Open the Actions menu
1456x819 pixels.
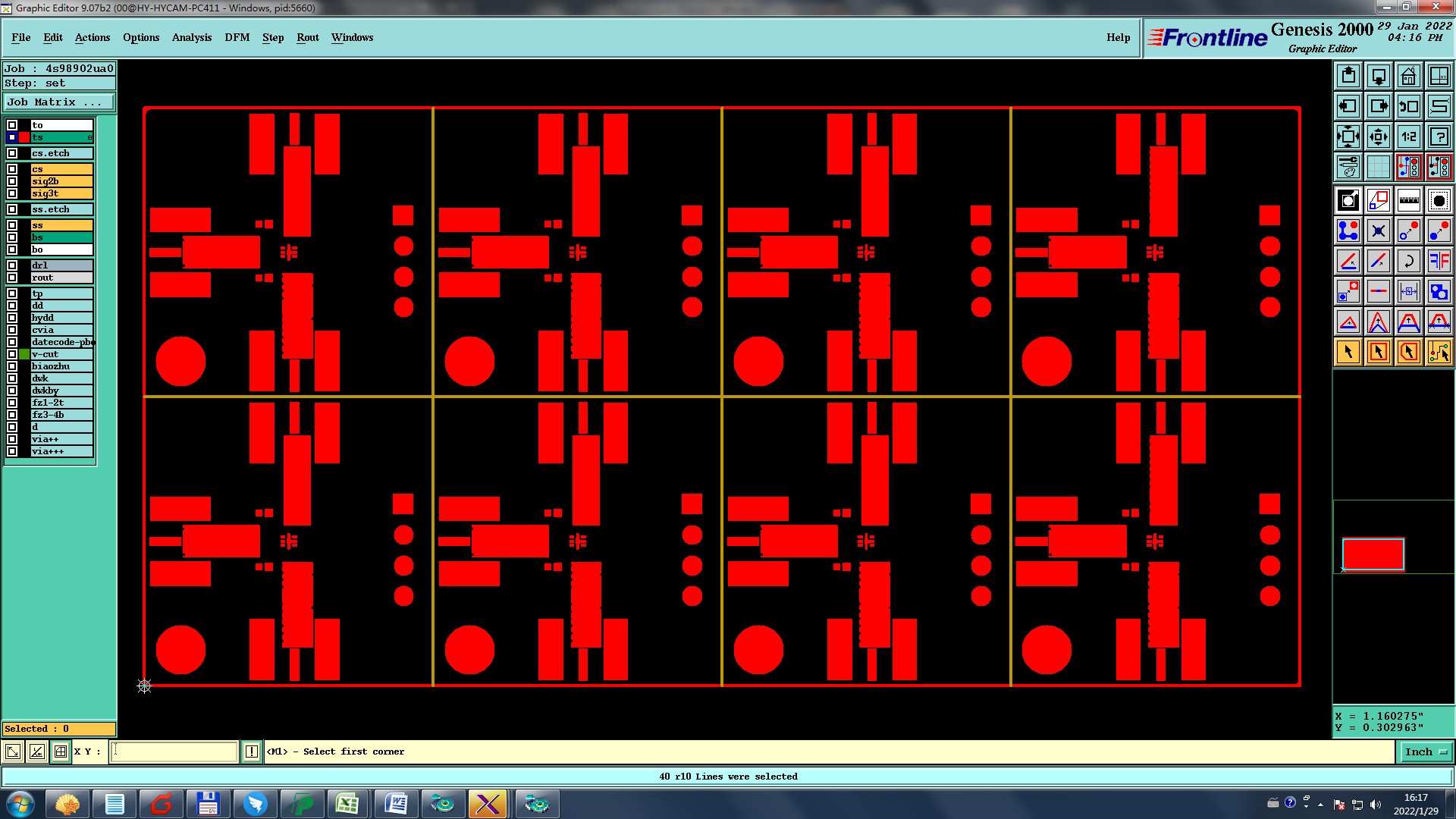click(93, 37)
